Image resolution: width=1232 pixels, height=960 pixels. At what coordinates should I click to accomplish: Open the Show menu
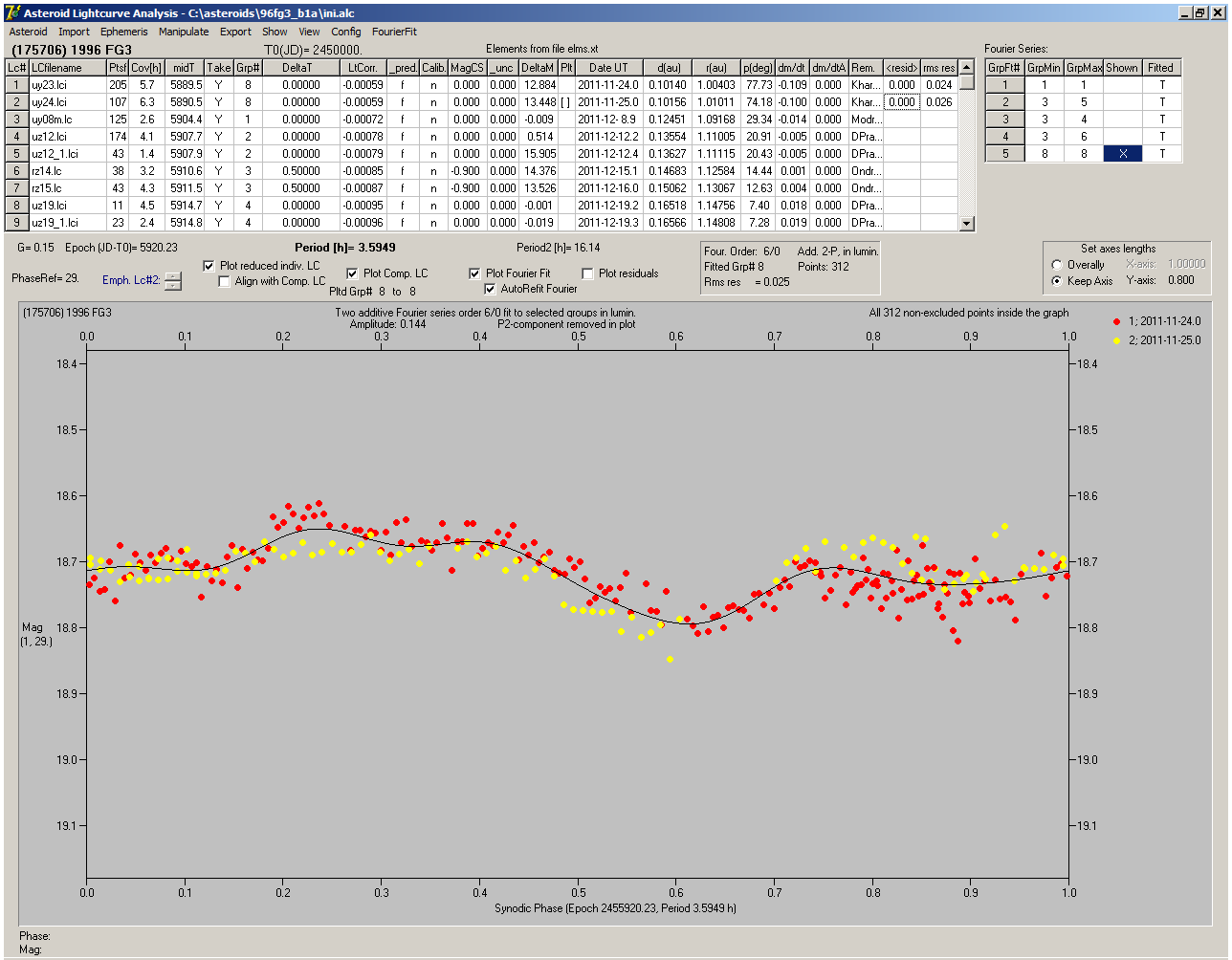click(x=275, y=32)
